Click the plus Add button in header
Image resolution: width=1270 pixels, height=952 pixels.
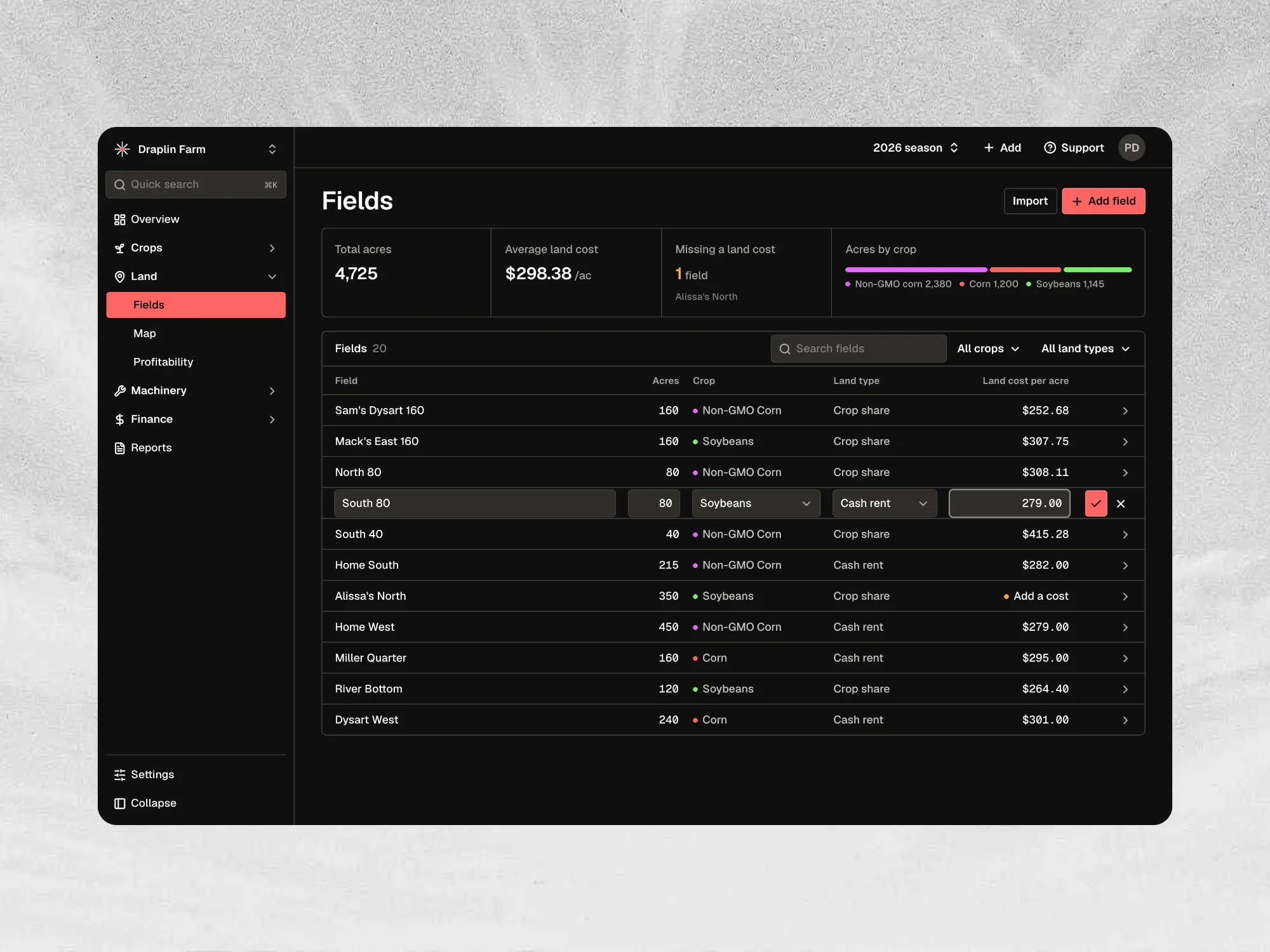pyautogui.click(x=1002, y=148)
